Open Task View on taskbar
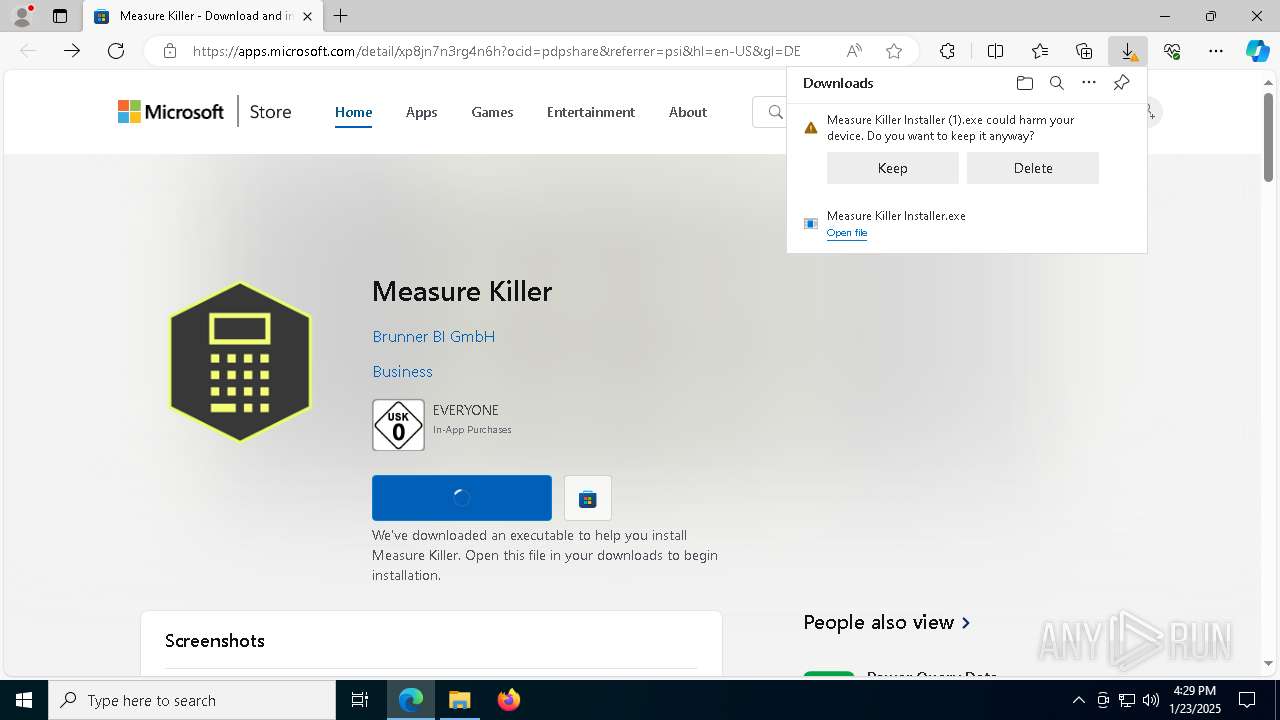 360,700
